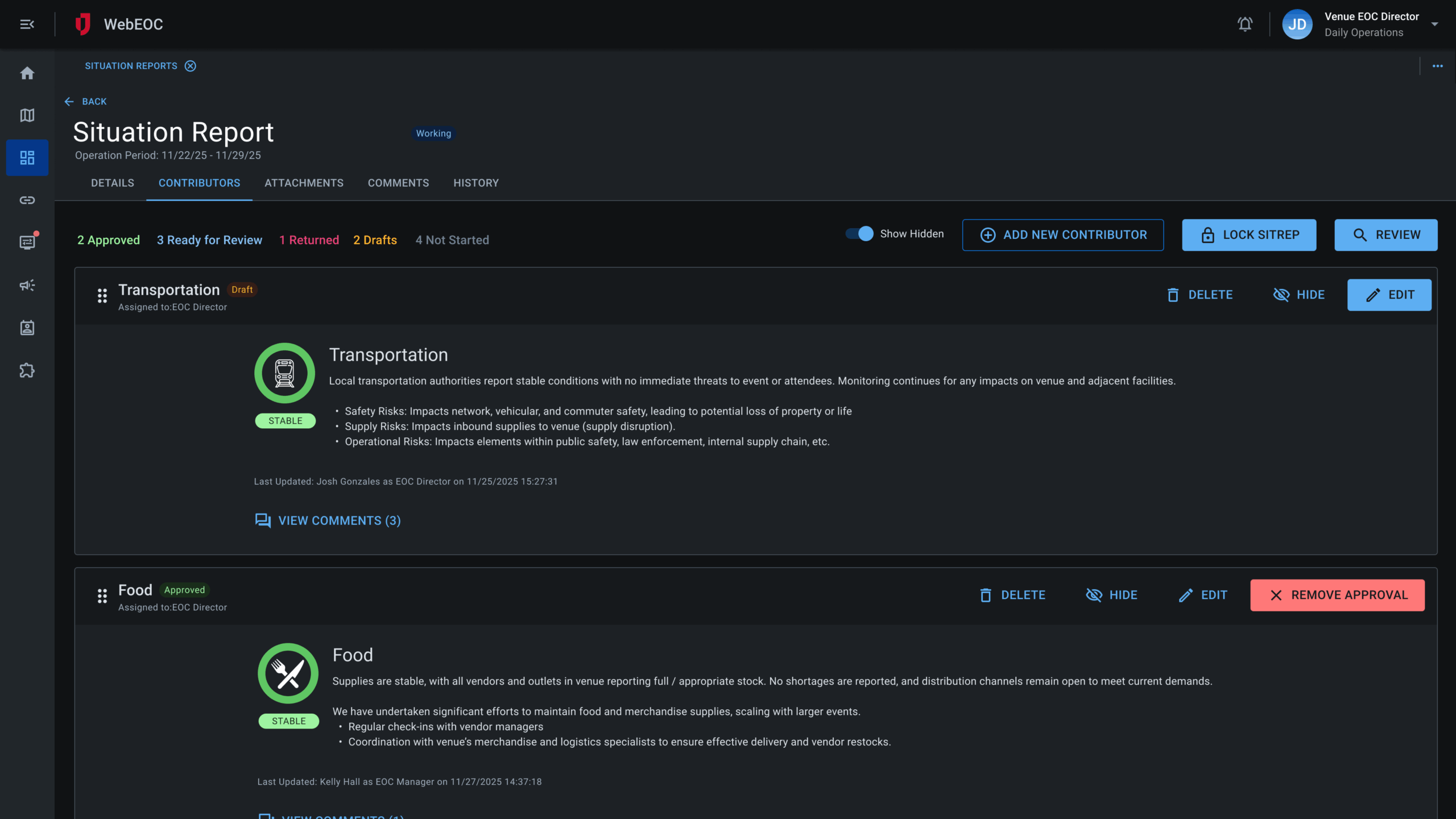Click the link chain sidebar icon
The image size is (1456, 819).
point(27,200)
